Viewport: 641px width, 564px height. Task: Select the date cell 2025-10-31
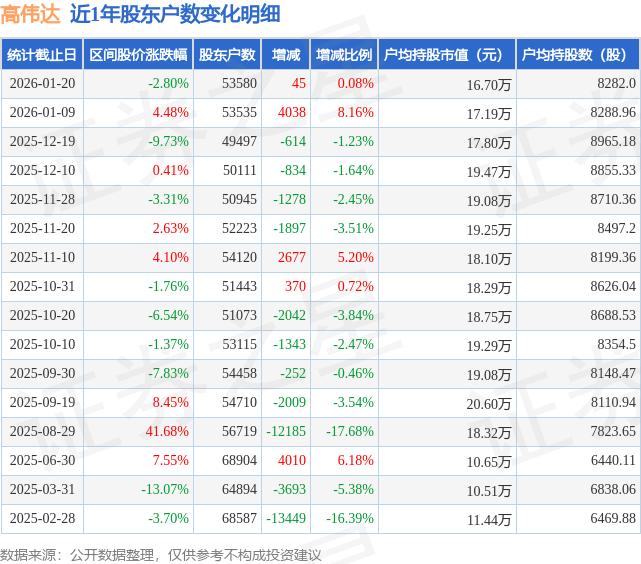click(x=43, y=286)
